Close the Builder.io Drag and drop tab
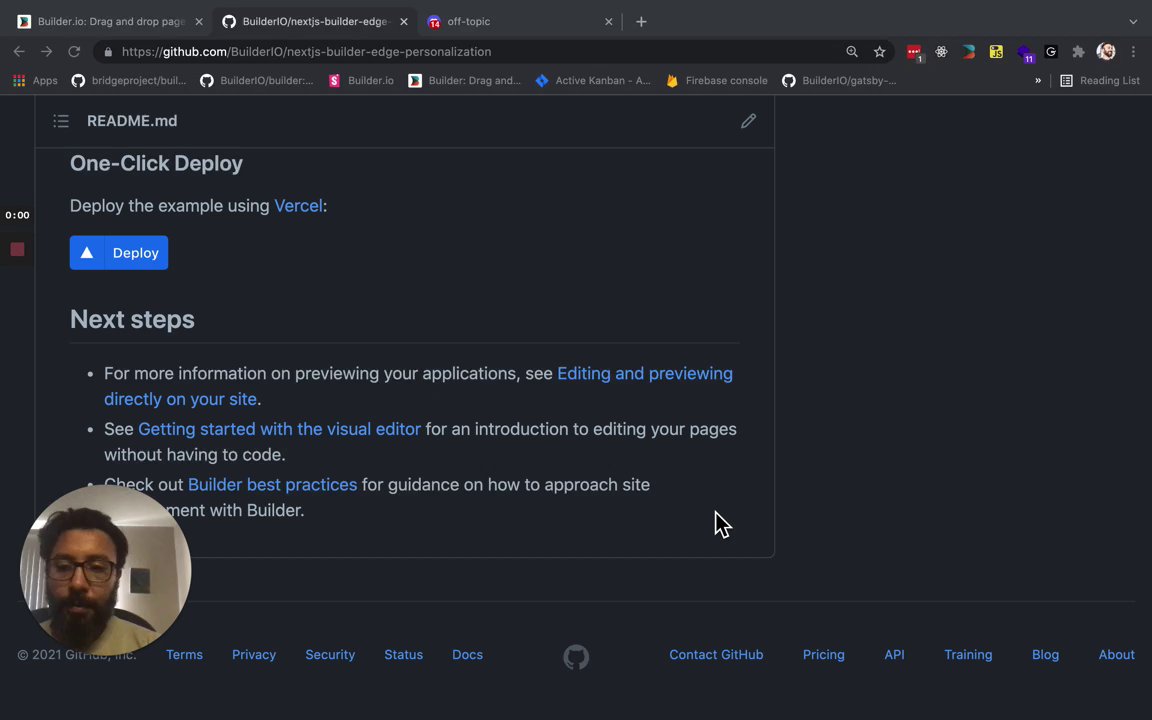The image size is (1152, 720). tap(198, 22)
